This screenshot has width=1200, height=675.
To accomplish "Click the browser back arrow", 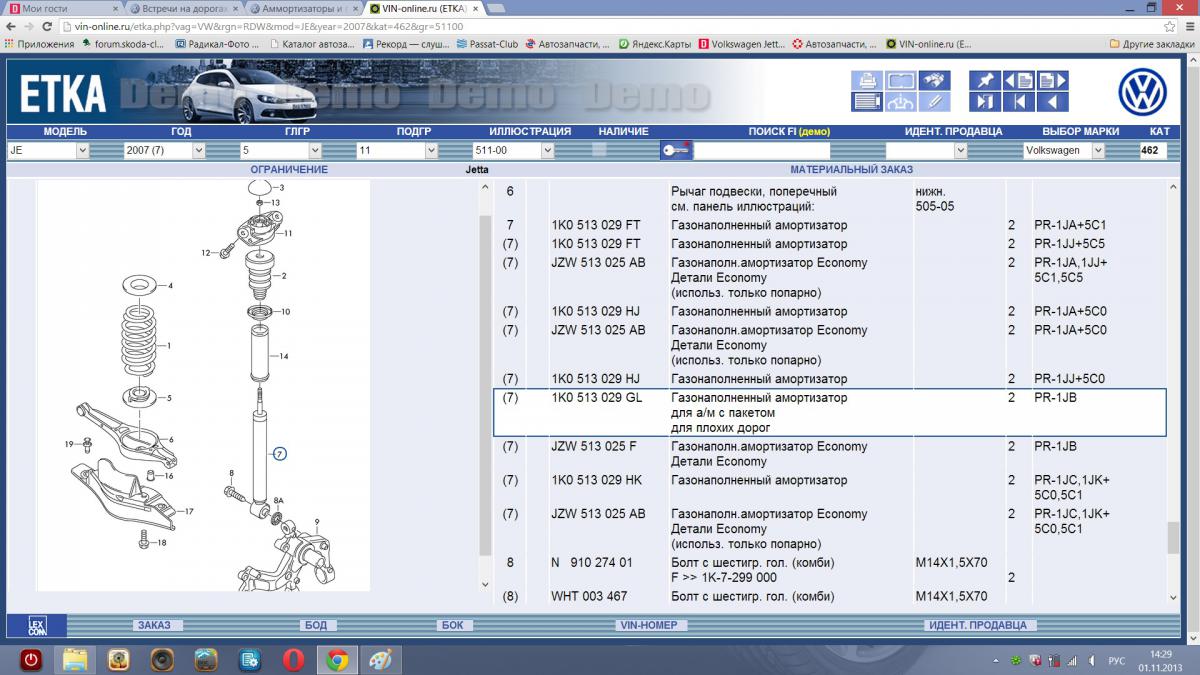I will (11, 26).
